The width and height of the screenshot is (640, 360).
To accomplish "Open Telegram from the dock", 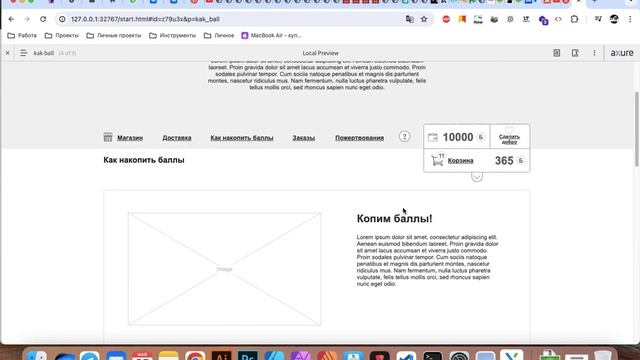I will (89, 356).
